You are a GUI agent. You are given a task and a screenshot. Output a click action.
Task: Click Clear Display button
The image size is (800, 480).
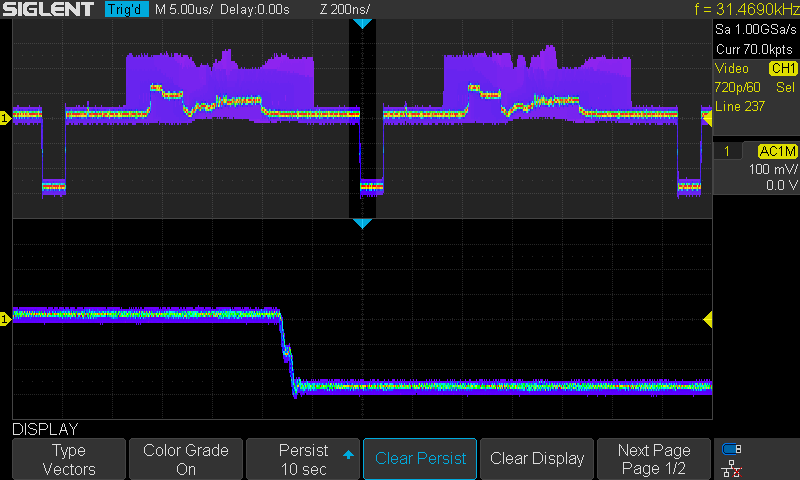[x=537, y=459]
